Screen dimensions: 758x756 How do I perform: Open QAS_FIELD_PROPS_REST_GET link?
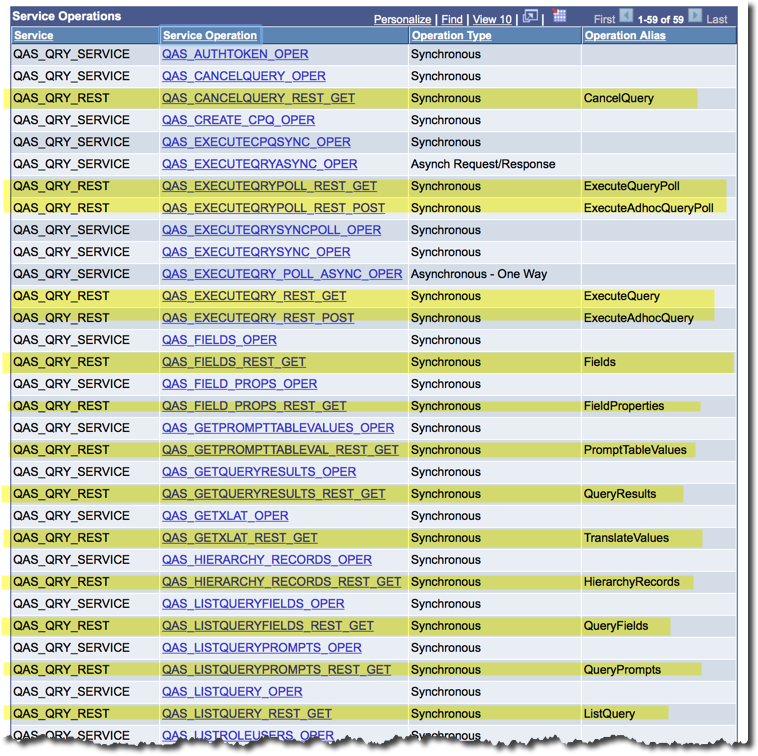254,406
